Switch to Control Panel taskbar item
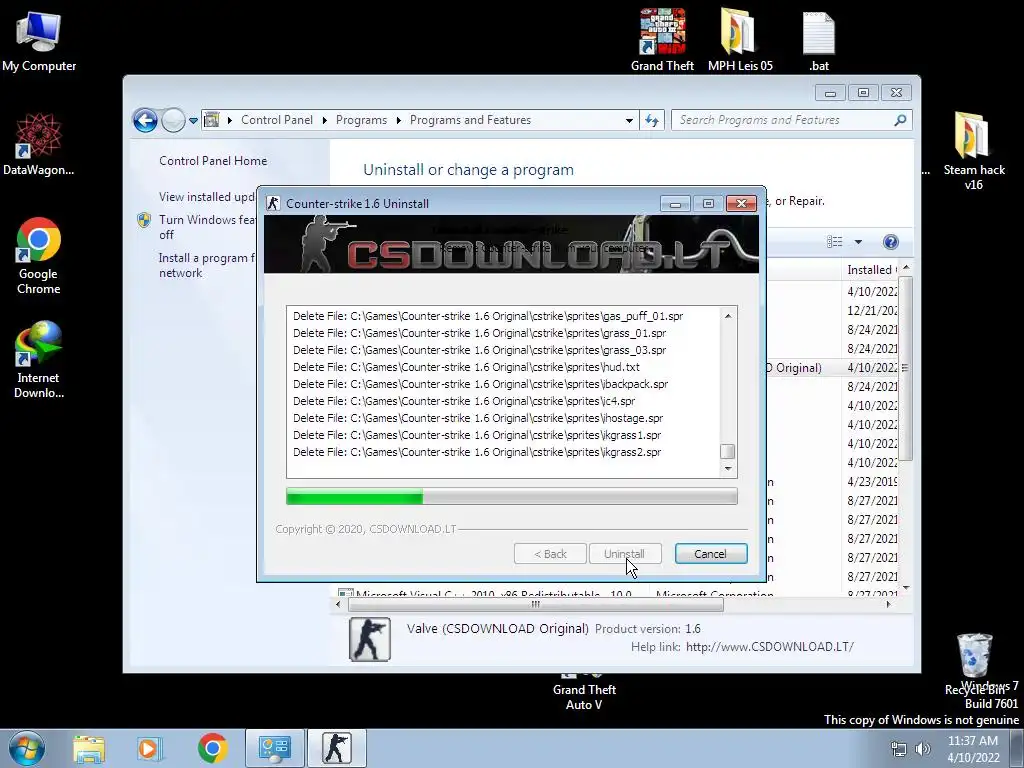1024x768 pixels. point(274,748)
